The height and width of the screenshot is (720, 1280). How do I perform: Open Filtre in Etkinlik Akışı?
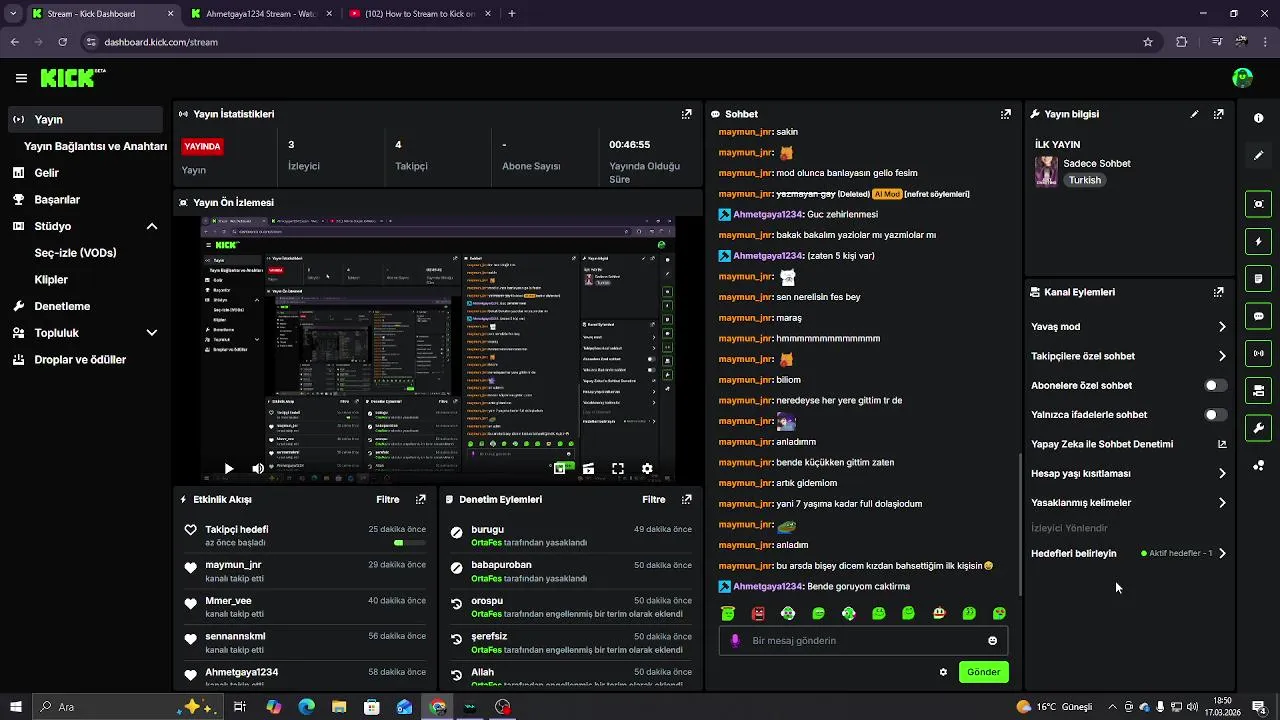pos(388,499)
